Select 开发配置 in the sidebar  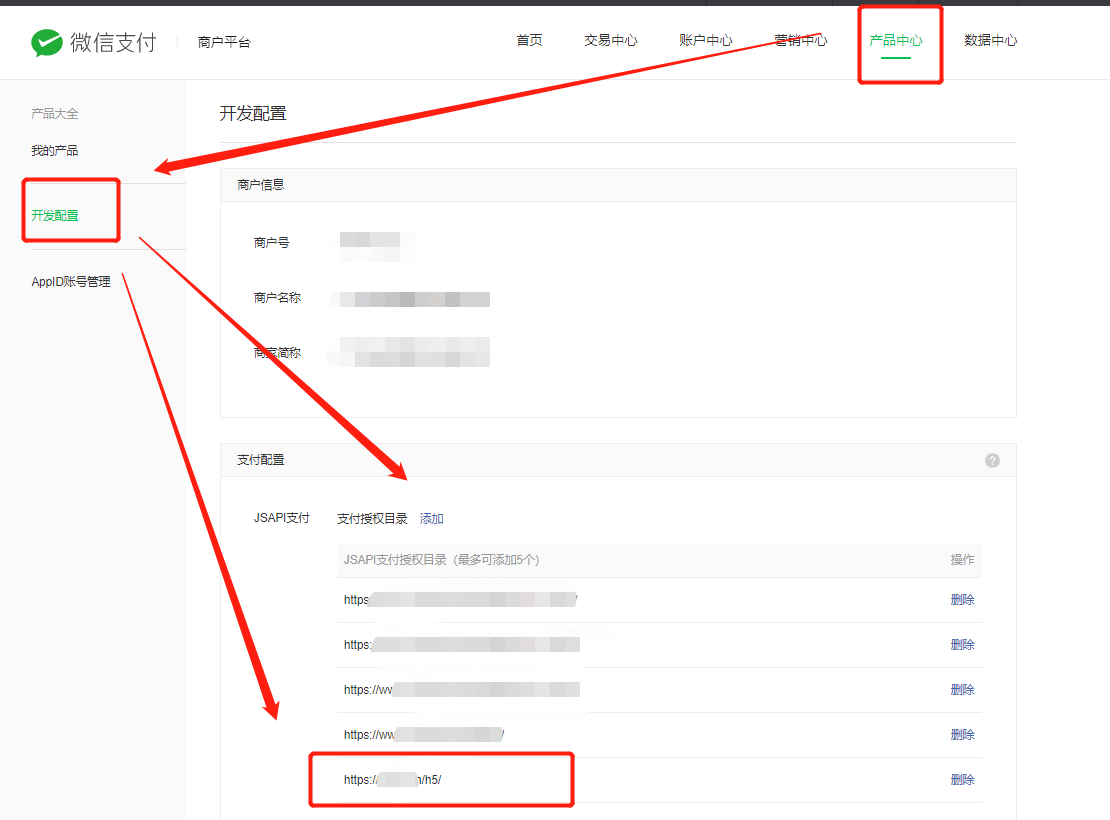coord(55,216)
